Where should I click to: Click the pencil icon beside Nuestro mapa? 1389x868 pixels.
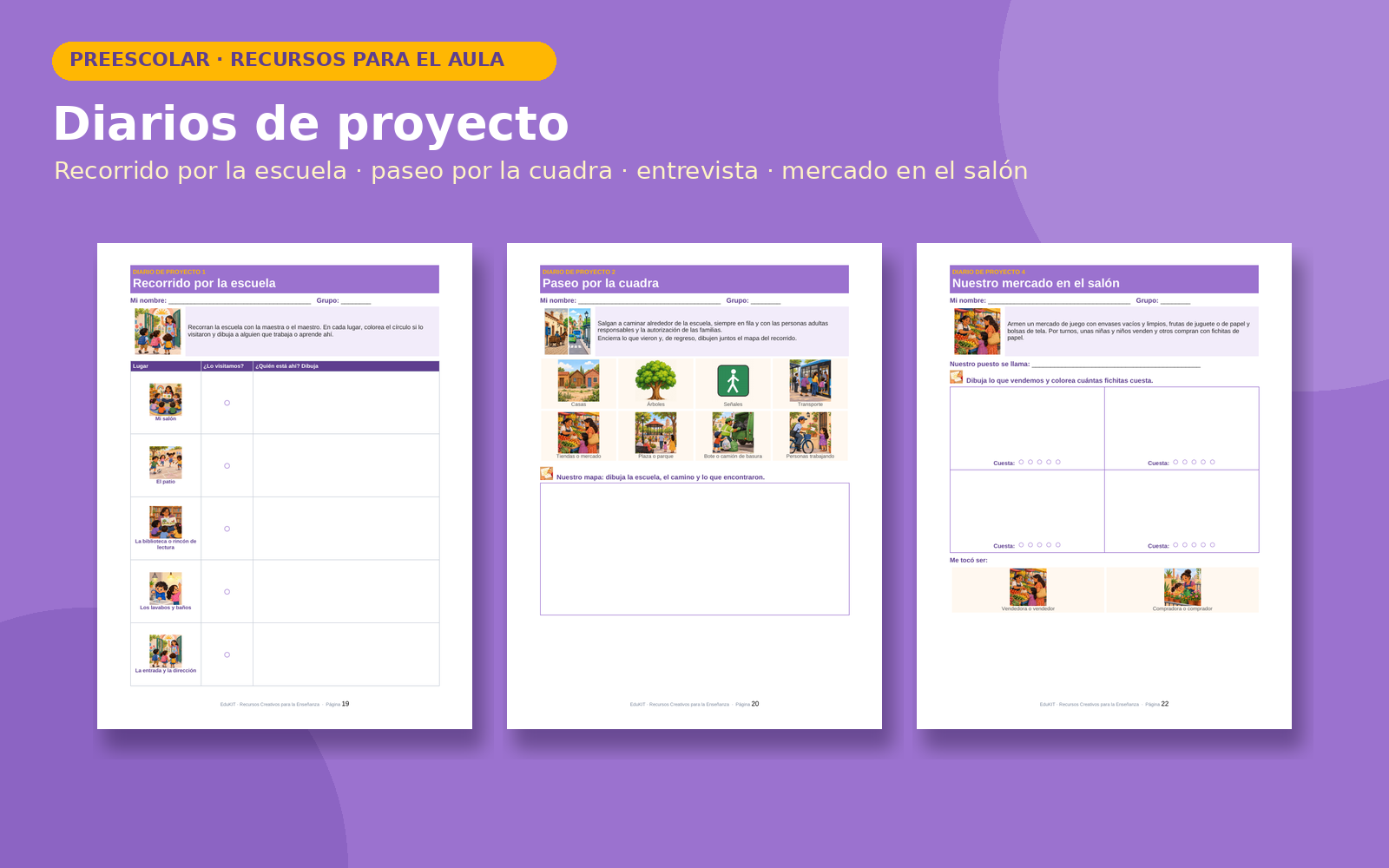pos(547,474)
